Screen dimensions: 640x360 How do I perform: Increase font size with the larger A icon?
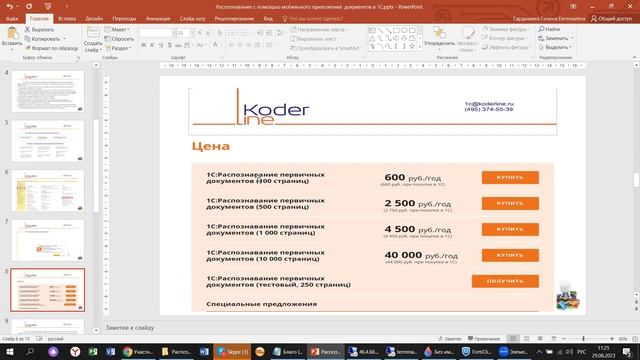click(200, 33)
